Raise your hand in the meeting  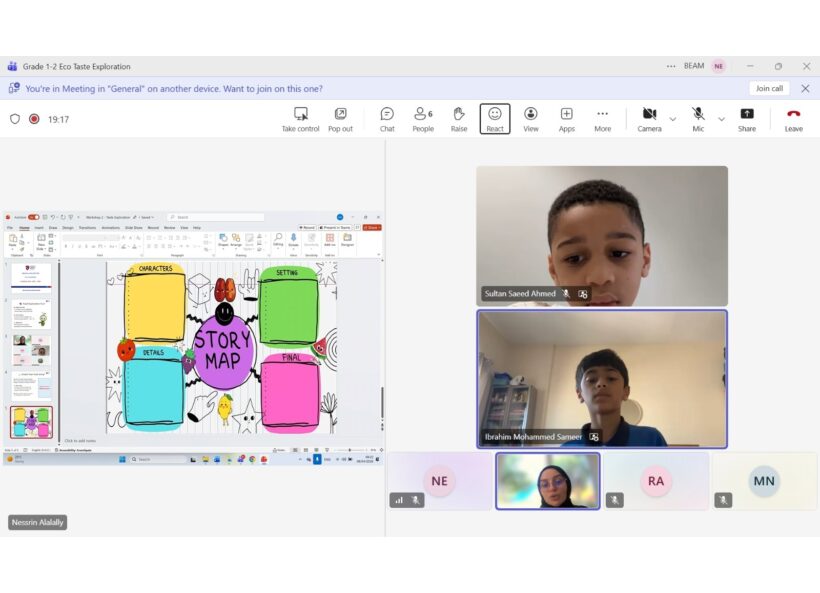click(459, 118)
